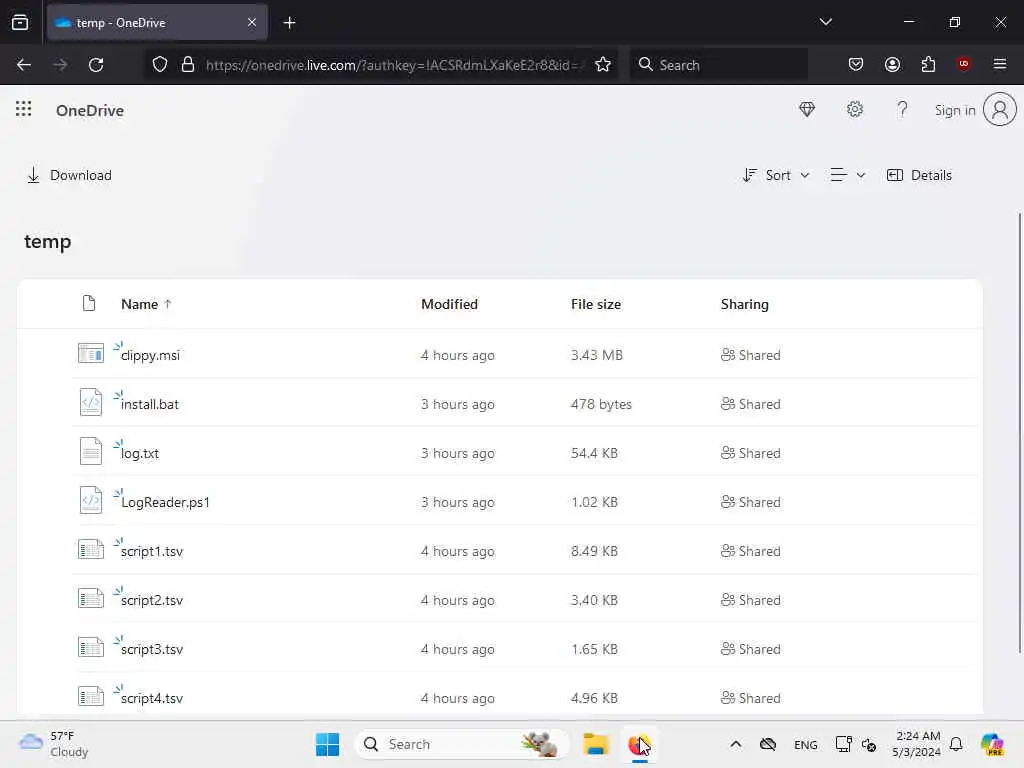Click the Download button
This screenshot has height=768, width=1024.
pos(69,175)
